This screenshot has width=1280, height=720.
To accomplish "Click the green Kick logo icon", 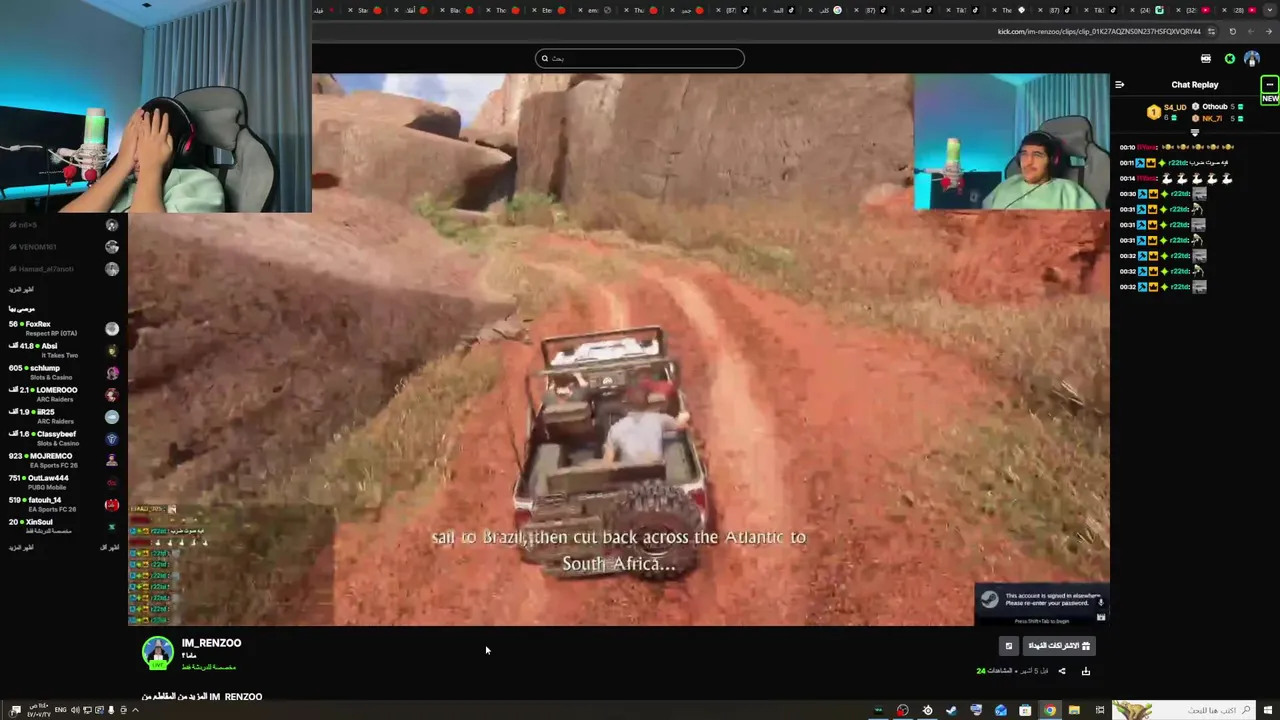I will pos(1230,59).
